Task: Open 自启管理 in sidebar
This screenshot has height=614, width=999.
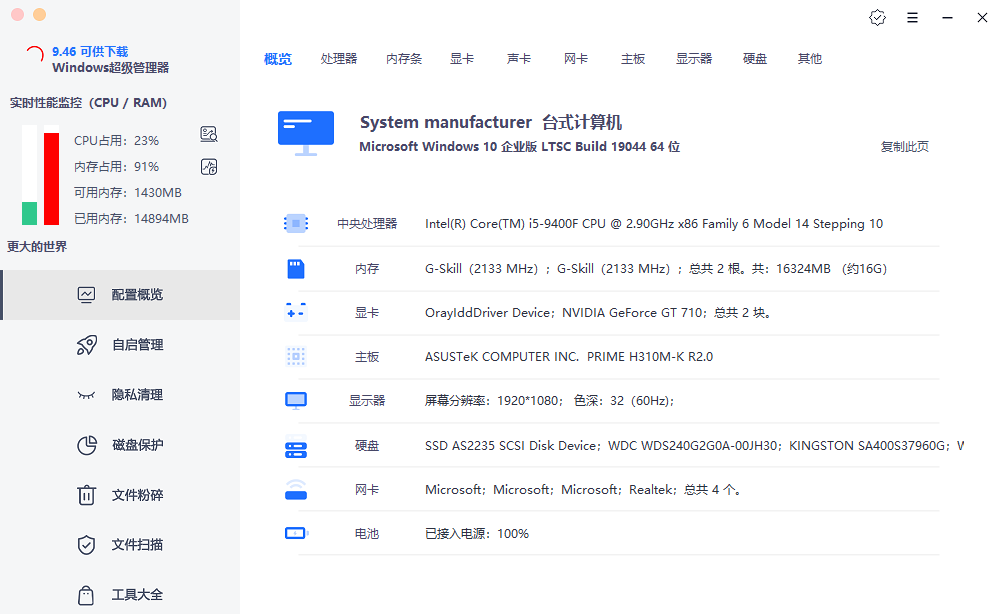Action: (120, 345)
